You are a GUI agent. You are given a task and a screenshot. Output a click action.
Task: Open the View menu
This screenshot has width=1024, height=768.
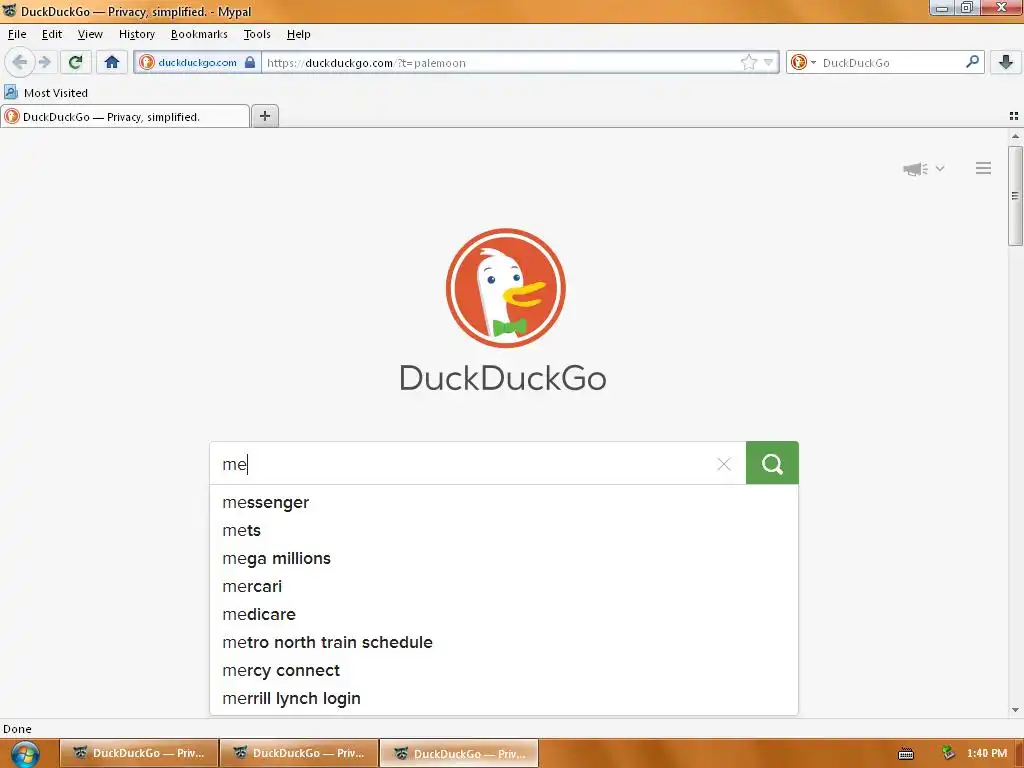(x=90, y=34)
